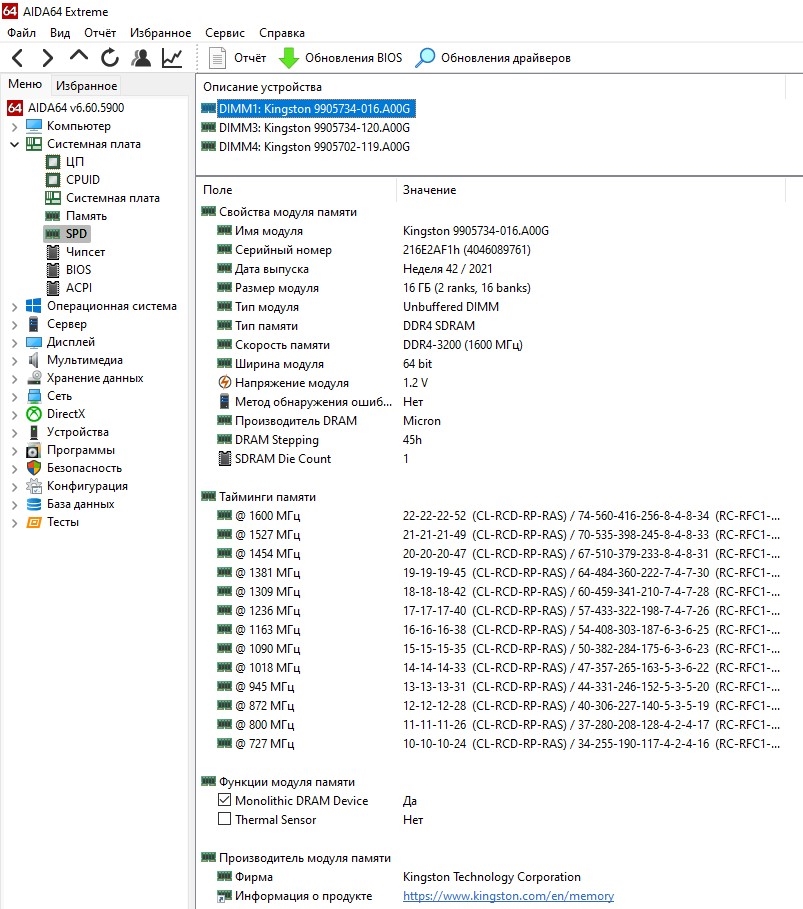
Task: Expand the Конфигурация tree node
Action: point(14,486)
